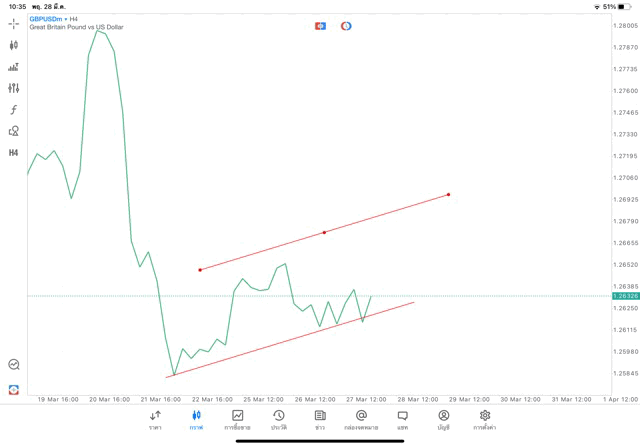Open the การตั้งค่า settings tab
The width and height of the screenshot is (640, 447).
tap(485, 420)
